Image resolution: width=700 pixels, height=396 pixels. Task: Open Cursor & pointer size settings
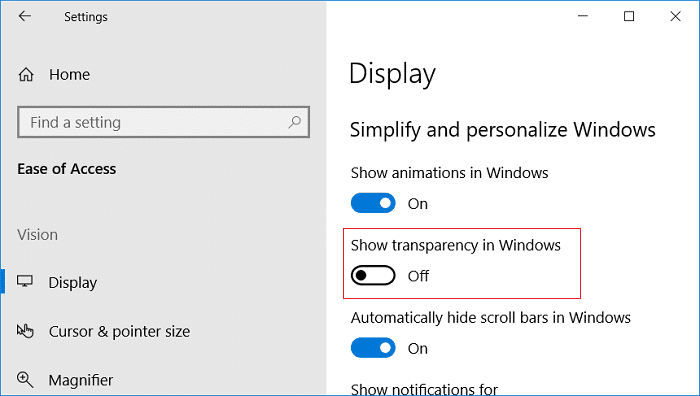click(x=119, y=332)
